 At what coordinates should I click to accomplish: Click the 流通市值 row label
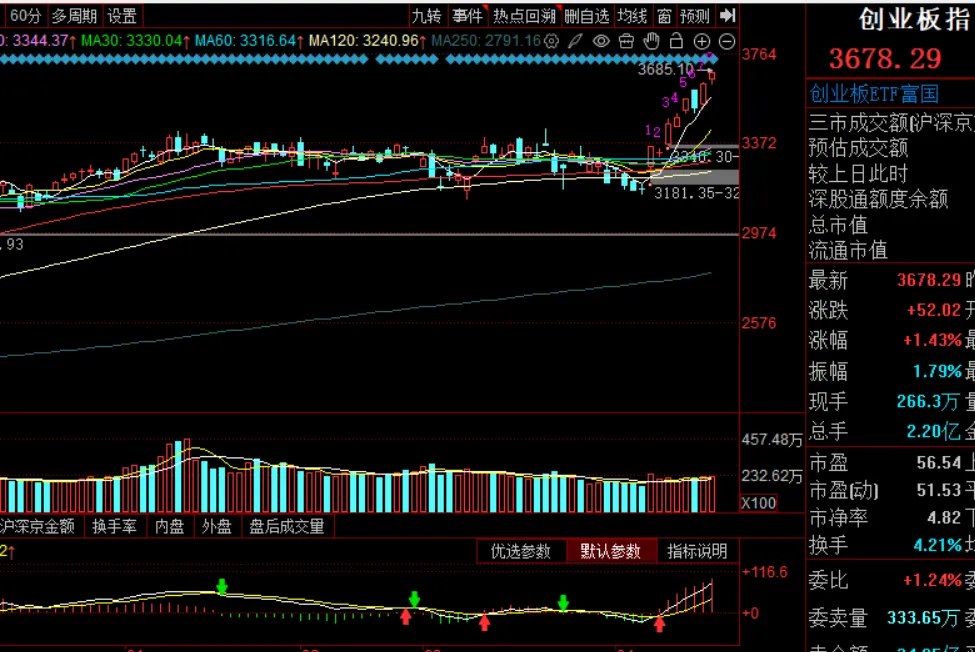(848, 250)
